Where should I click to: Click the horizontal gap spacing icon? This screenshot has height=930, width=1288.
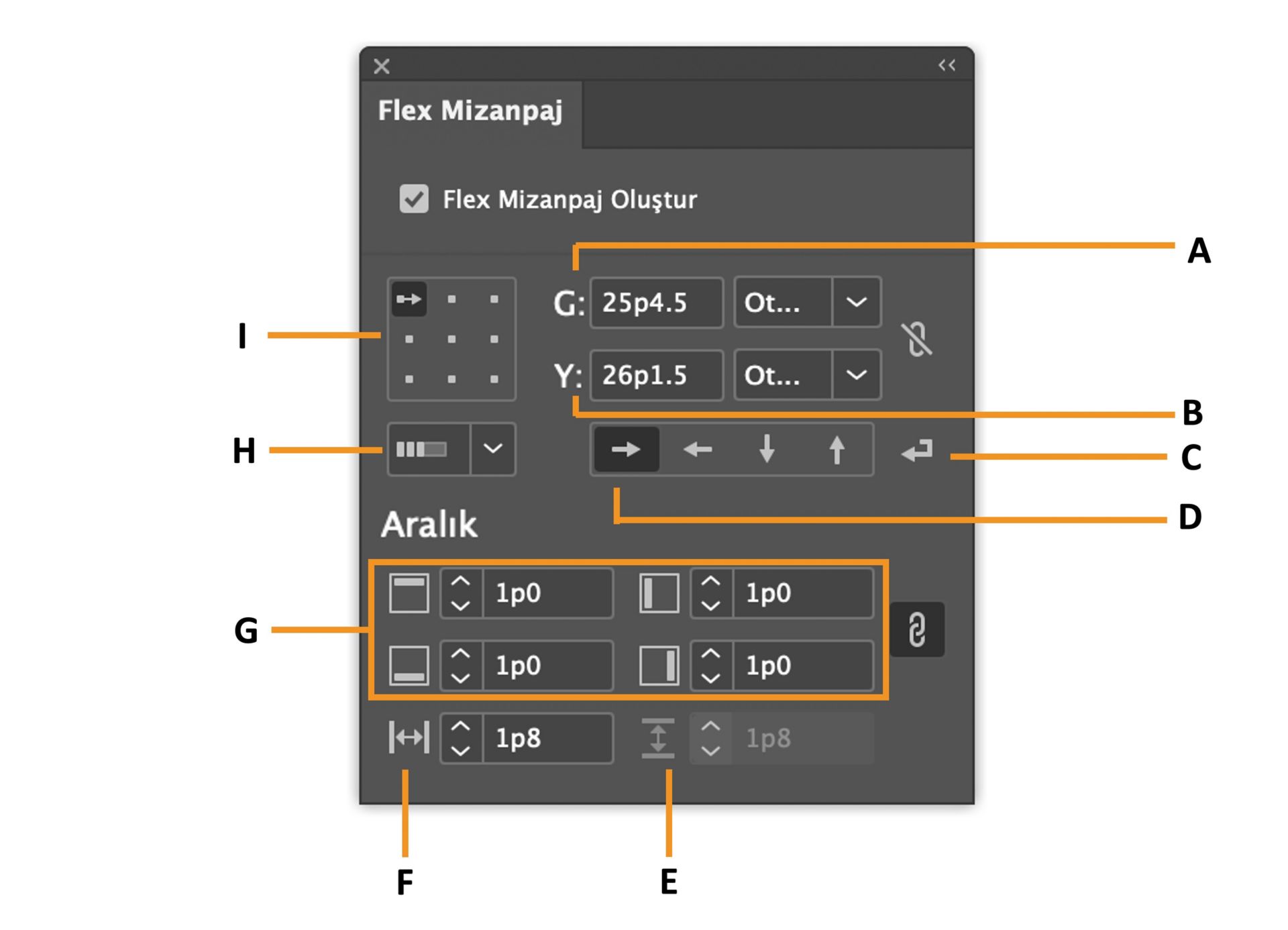[409, 738]
